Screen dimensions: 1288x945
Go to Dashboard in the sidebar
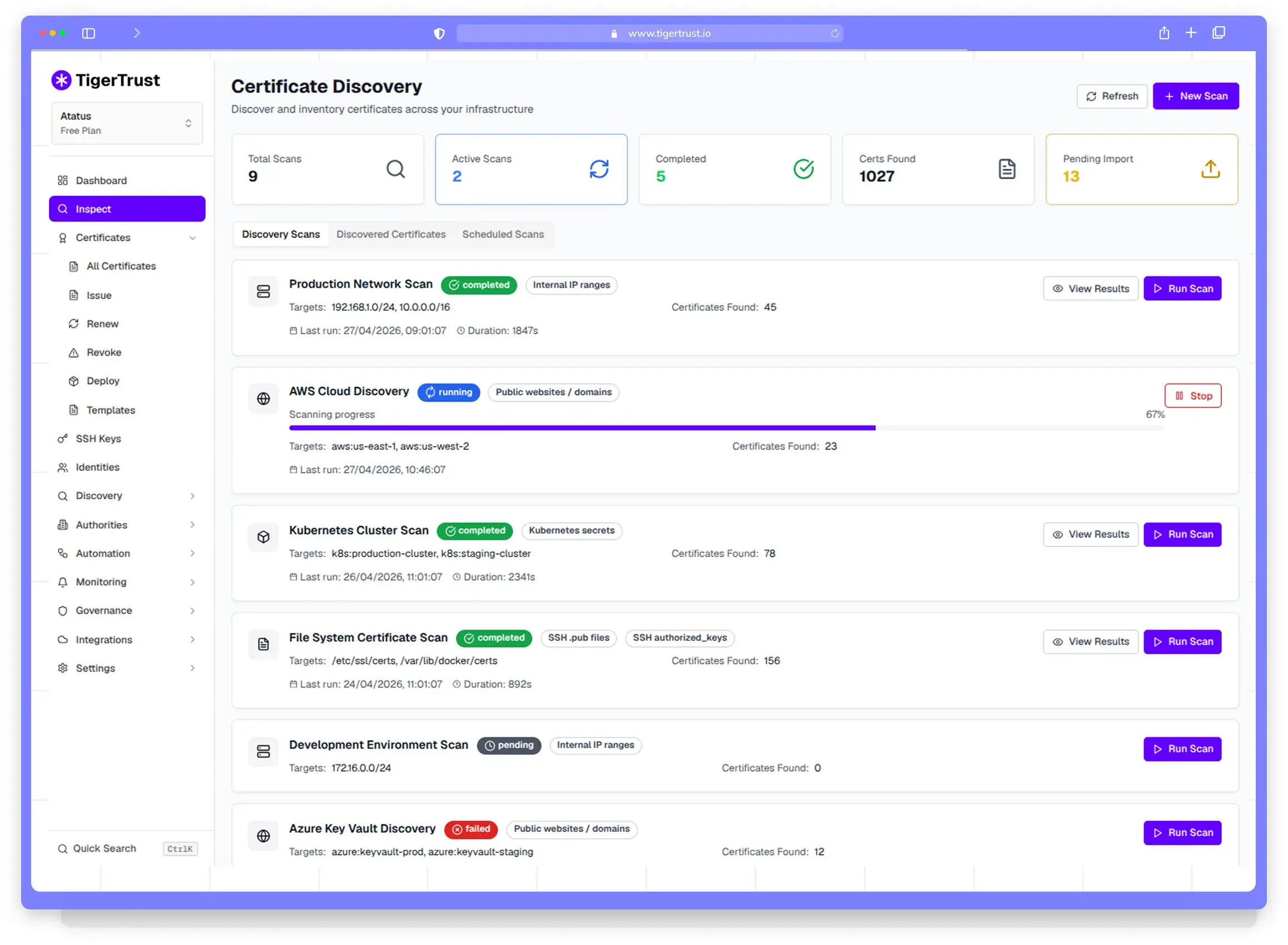126,180
